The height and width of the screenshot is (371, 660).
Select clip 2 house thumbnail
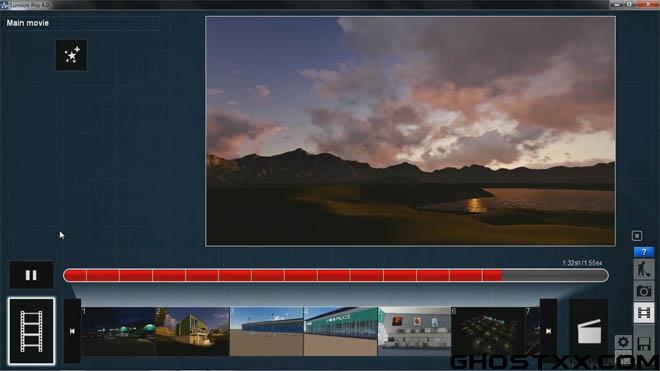click(x=193, y=331)
